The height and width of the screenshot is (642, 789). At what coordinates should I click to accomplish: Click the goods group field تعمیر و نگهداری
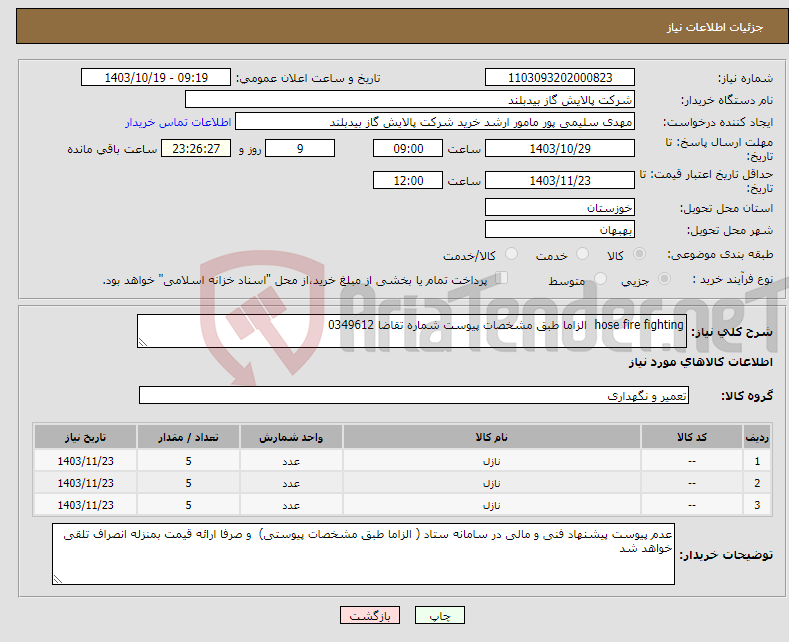(x=414, y=395)
